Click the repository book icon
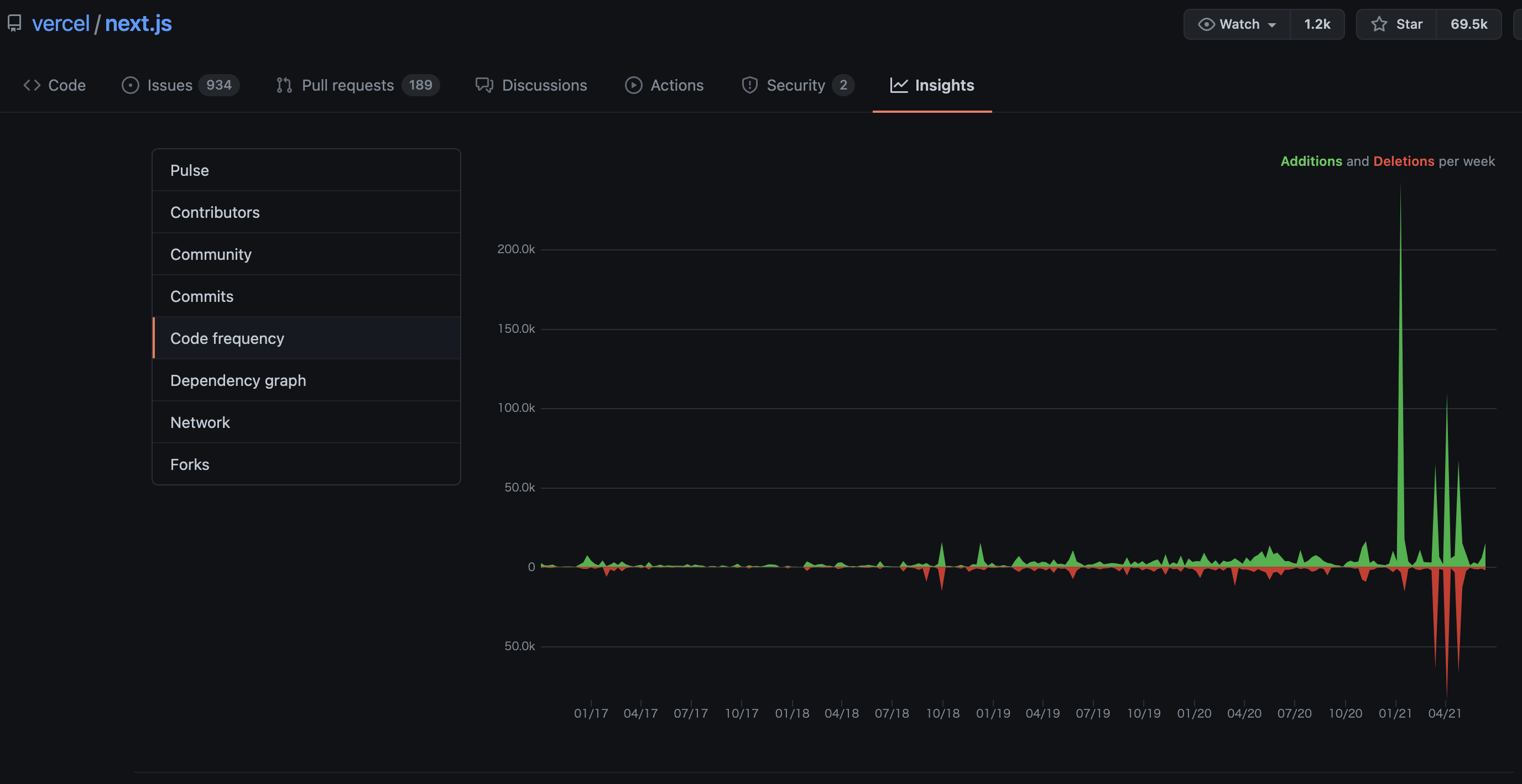 [x=14, y=24]
